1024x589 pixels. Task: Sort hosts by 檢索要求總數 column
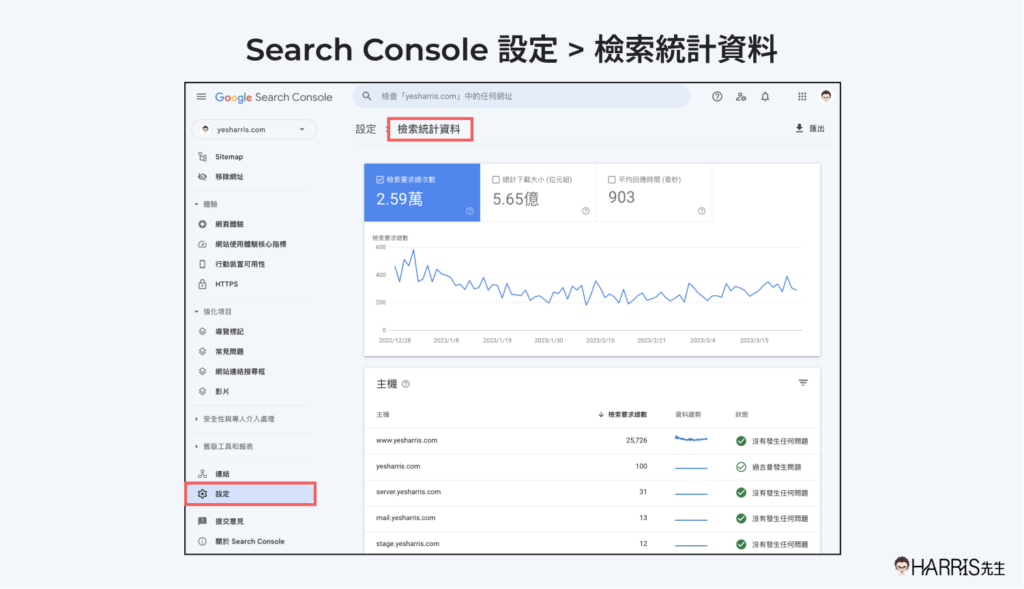click(622, 415)
